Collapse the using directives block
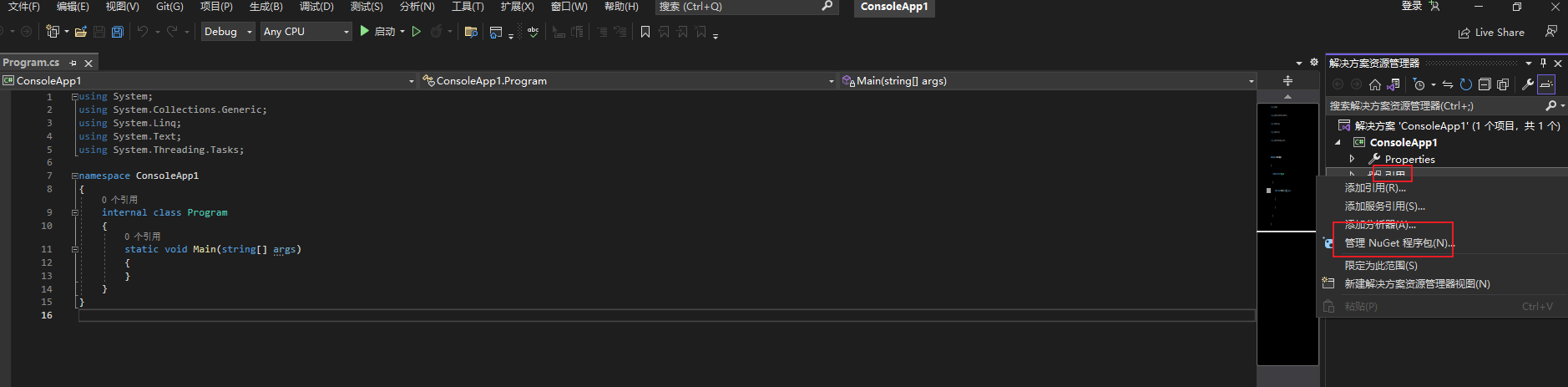Viewport: 1568px width, 387px height. click(x=74, y=97)
